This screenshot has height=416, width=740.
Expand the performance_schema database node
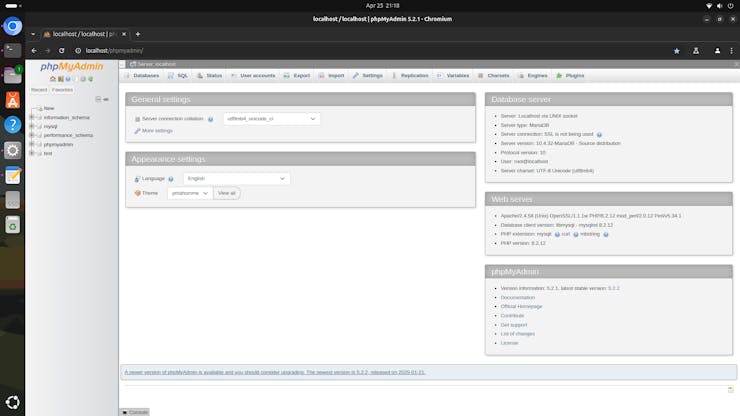pyautogui.click(x=32, y=135)
